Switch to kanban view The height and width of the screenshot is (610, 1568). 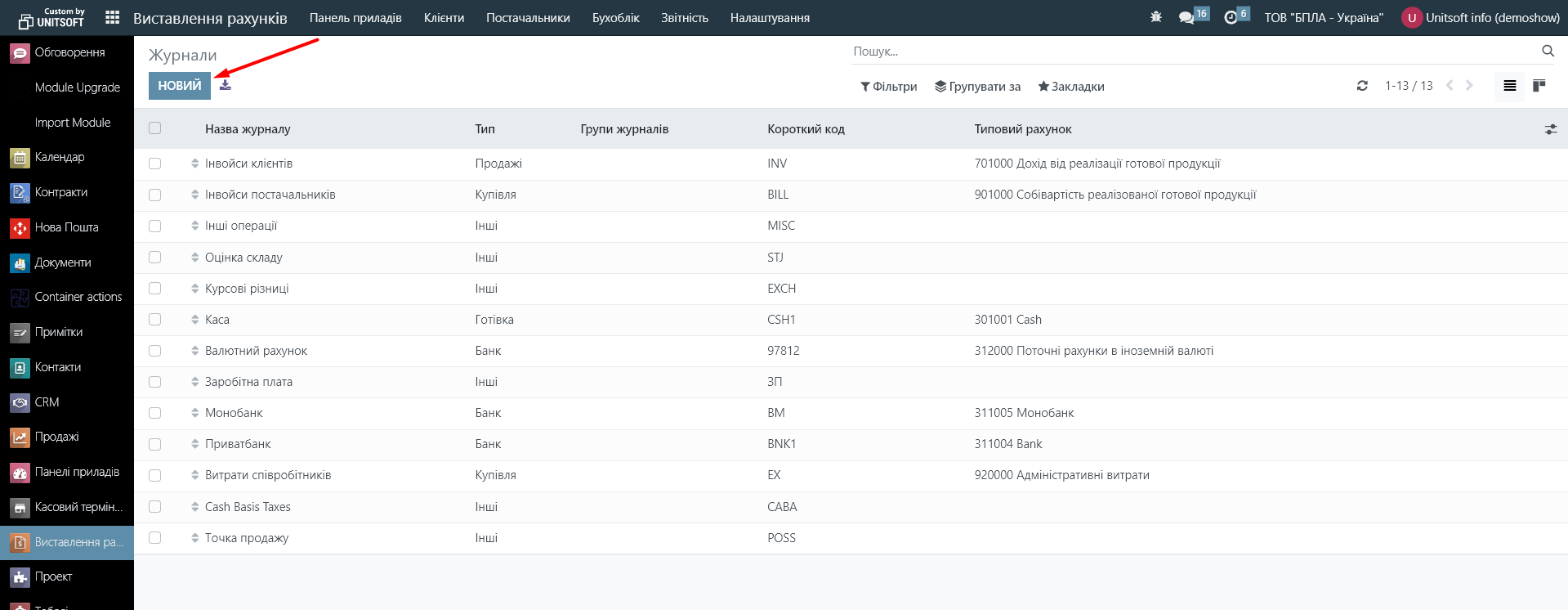1539,86
